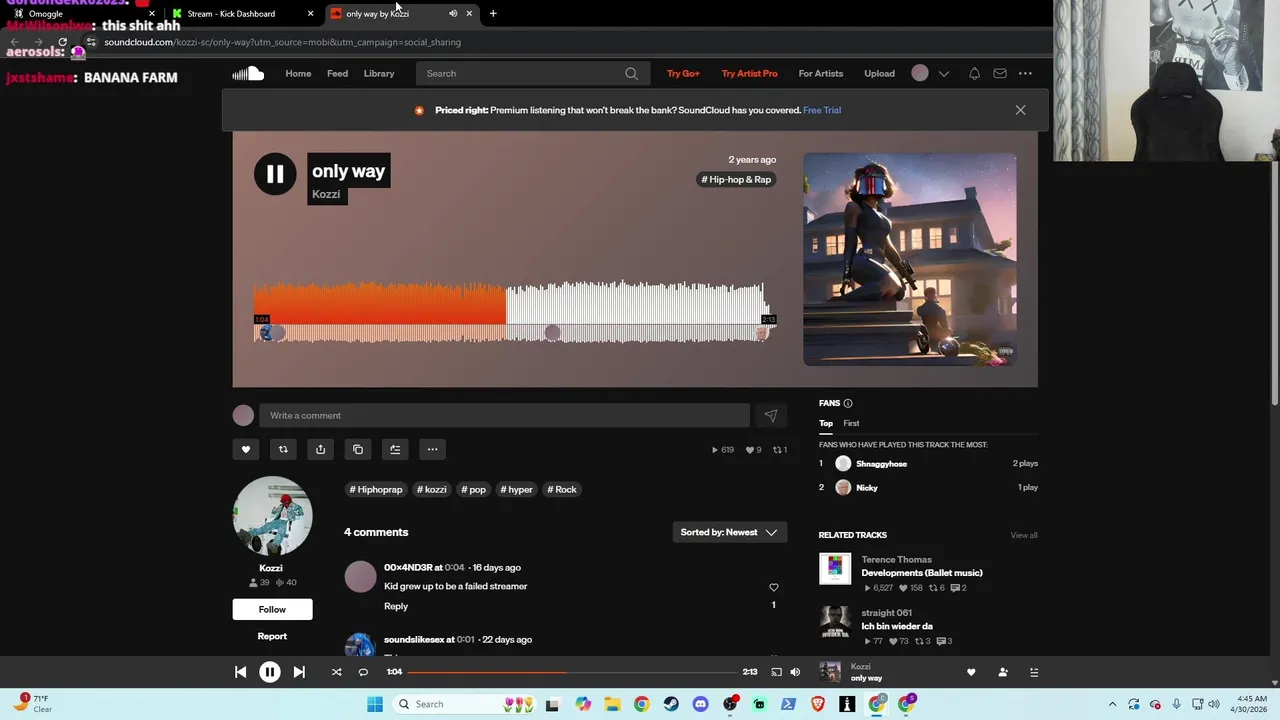Click the Write a comment field
The height and width of the screenshot is (720, 1280).
click(x=504, y=415)
